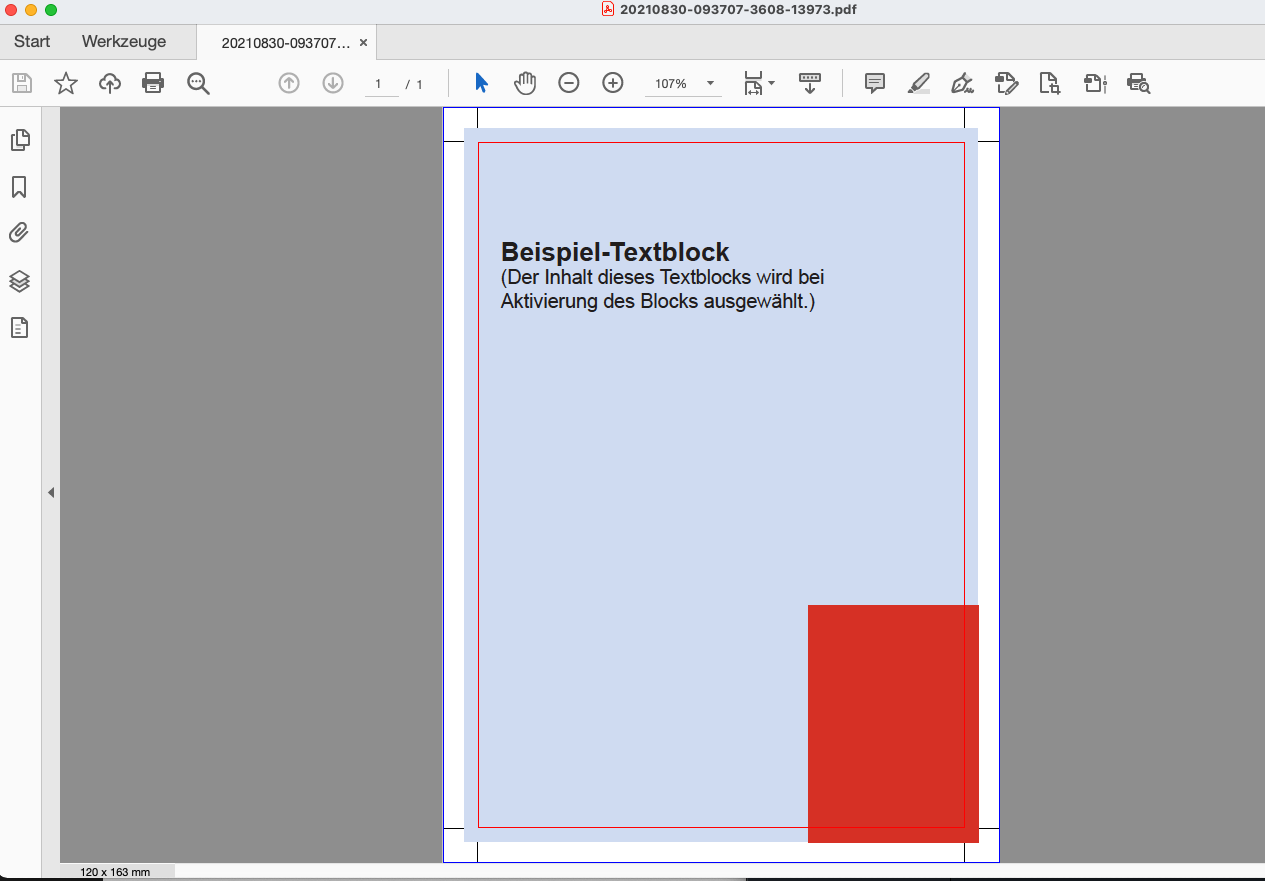Open the find text magnifier tool

[198, 84]
